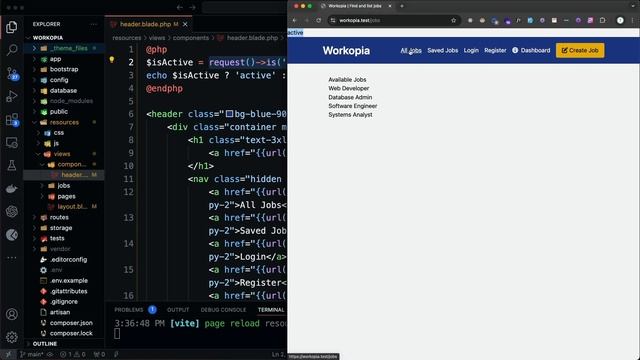Click the lightbulb code action icon

111,60
